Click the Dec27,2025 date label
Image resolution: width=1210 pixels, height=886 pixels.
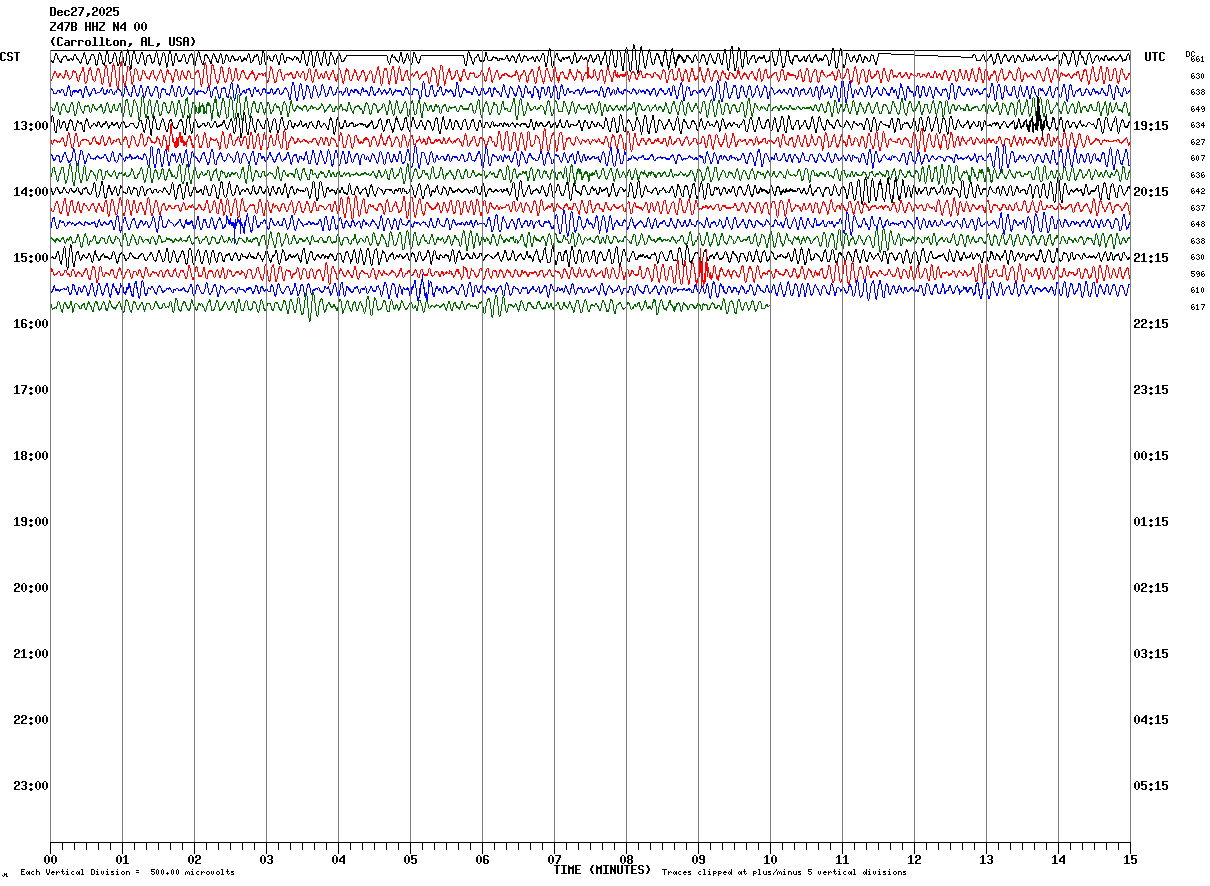tap(84, 12)
